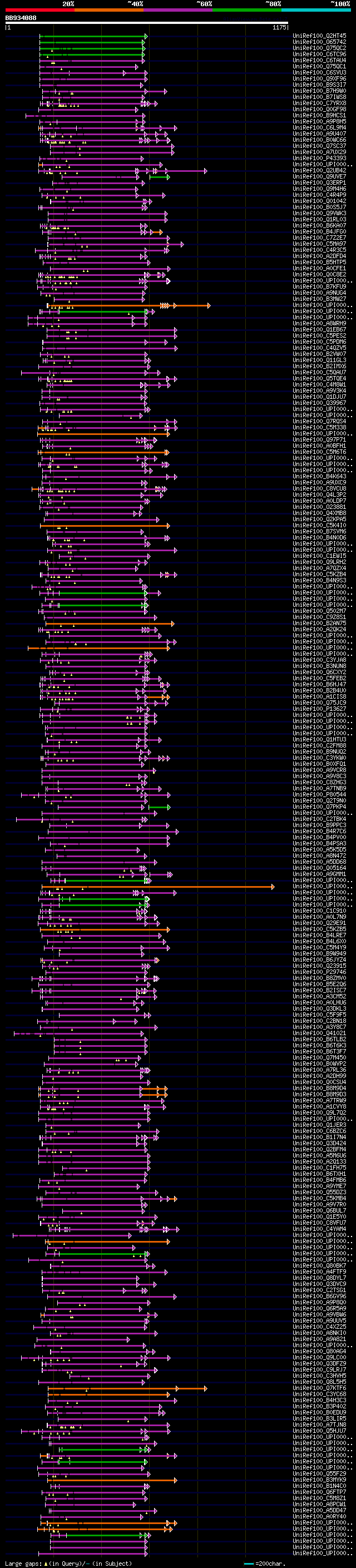Select UniRef100_P43393 label
Viewport: 356px width, 1568px height.
[x=319, y=159]
